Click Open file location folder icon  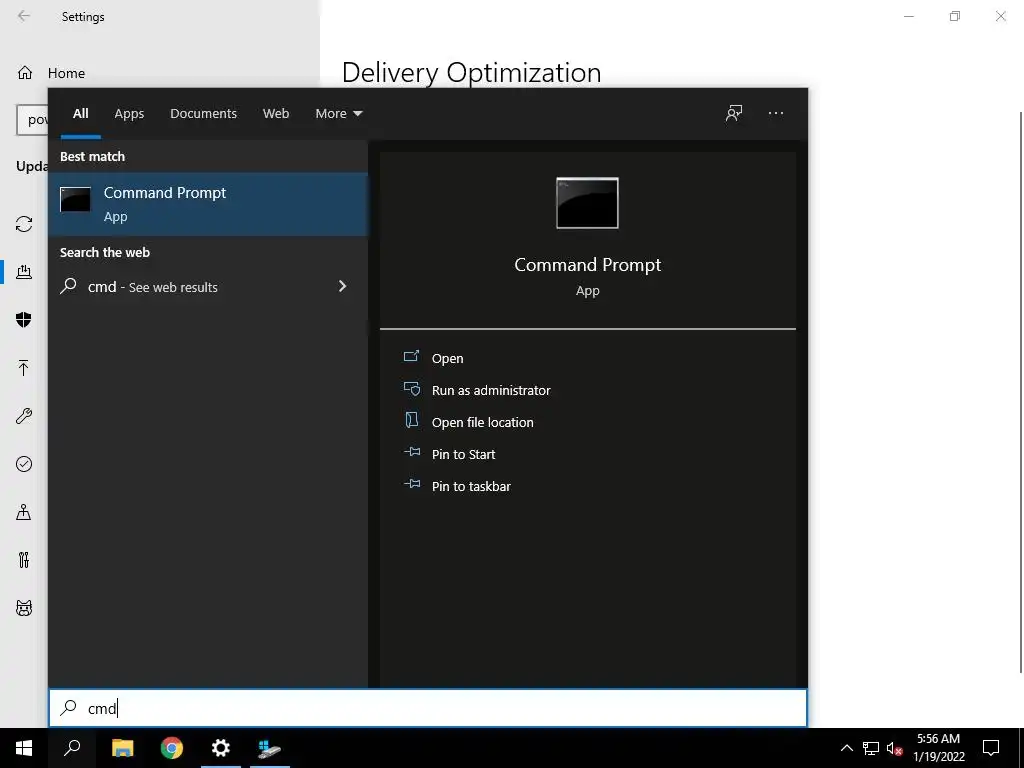tap(411, 420)
